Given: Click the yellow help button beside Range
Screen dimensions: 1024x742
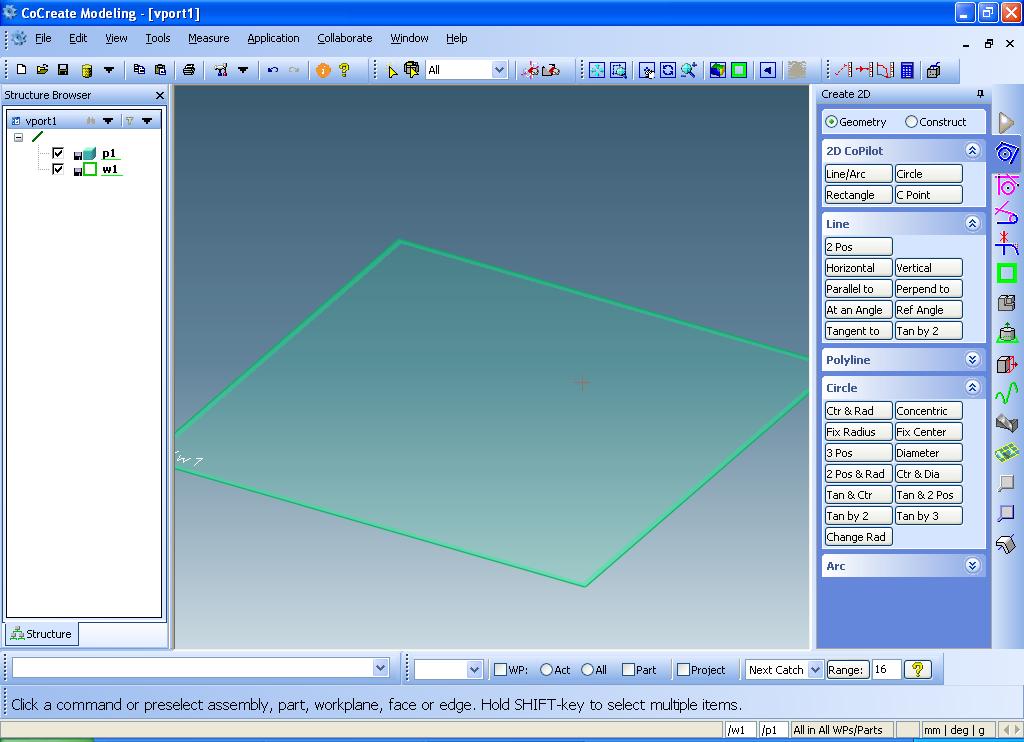Looking at the screenshot, I should coord(918,669).
